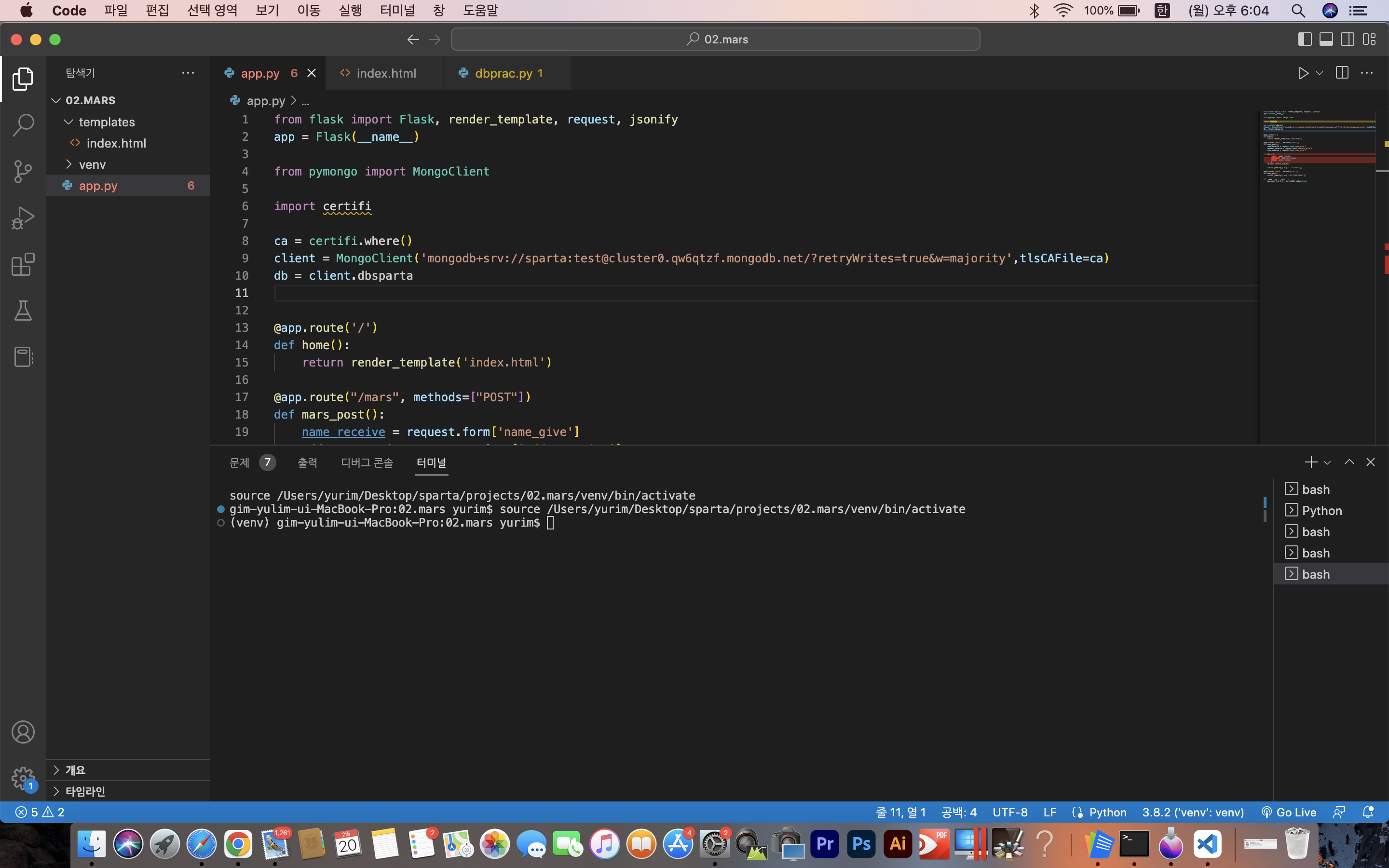Toggle secondary side bar visibility
1389x868 pixels.
(1348, 39)
